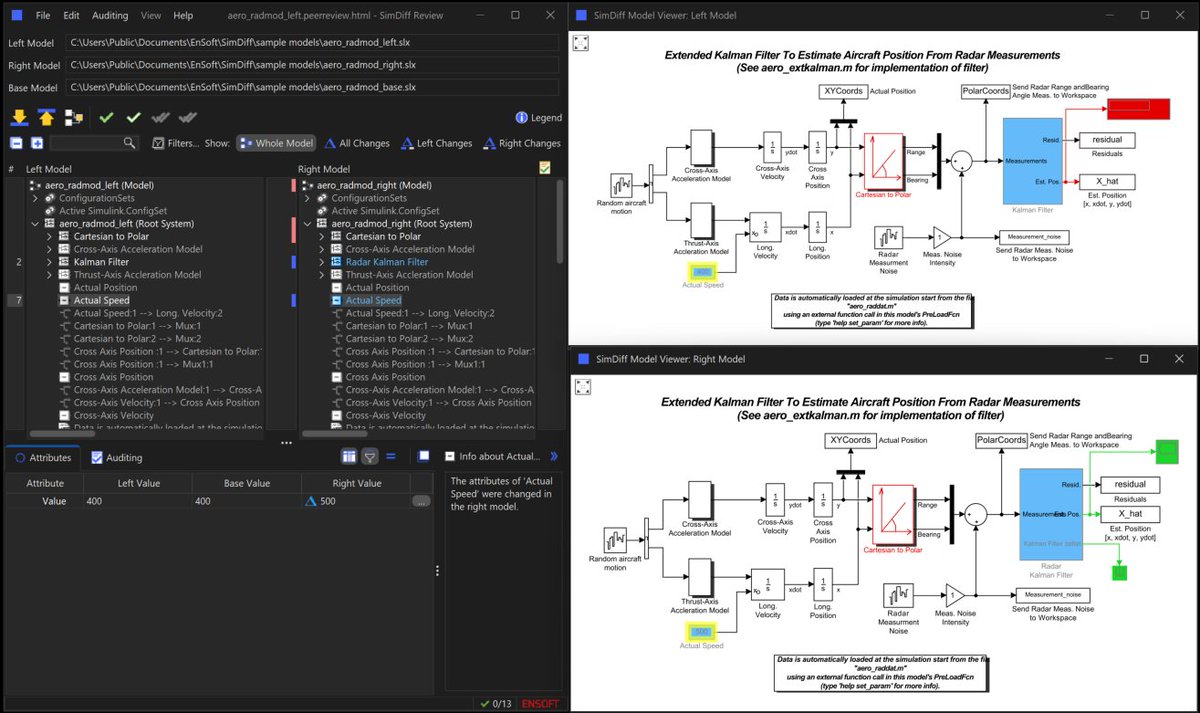
Task: Click the audit checklist icon above right tree
Action: (545, 168)
